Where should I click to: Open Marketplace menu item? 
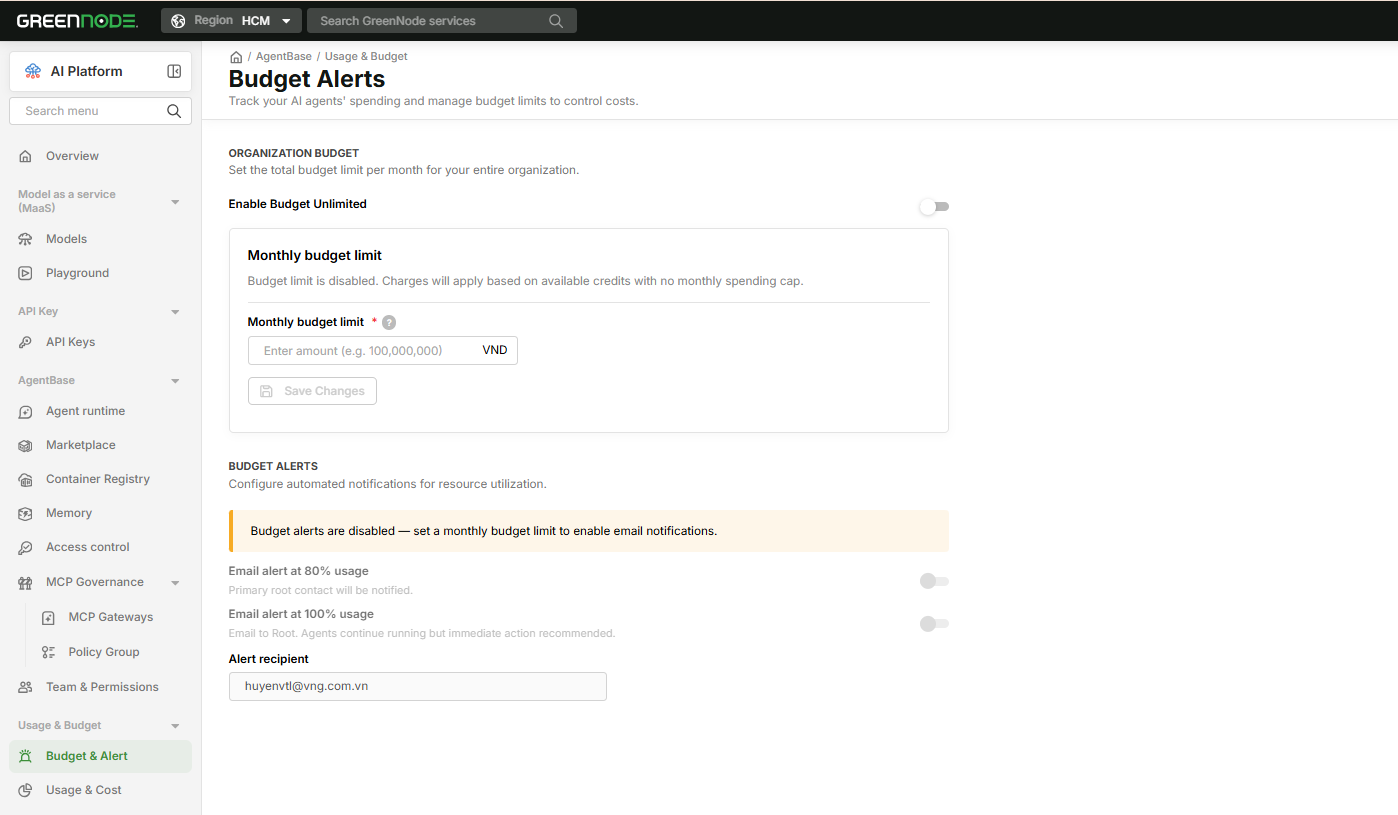coord(100,445)
